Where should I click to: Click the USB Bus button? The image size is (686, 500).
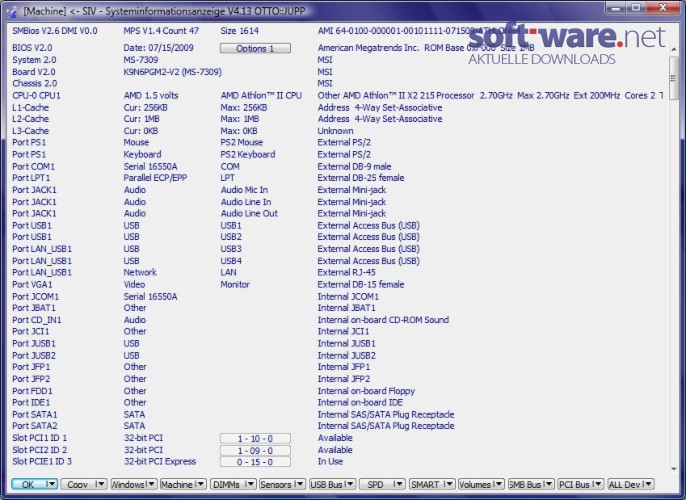(x=326, y=484)
